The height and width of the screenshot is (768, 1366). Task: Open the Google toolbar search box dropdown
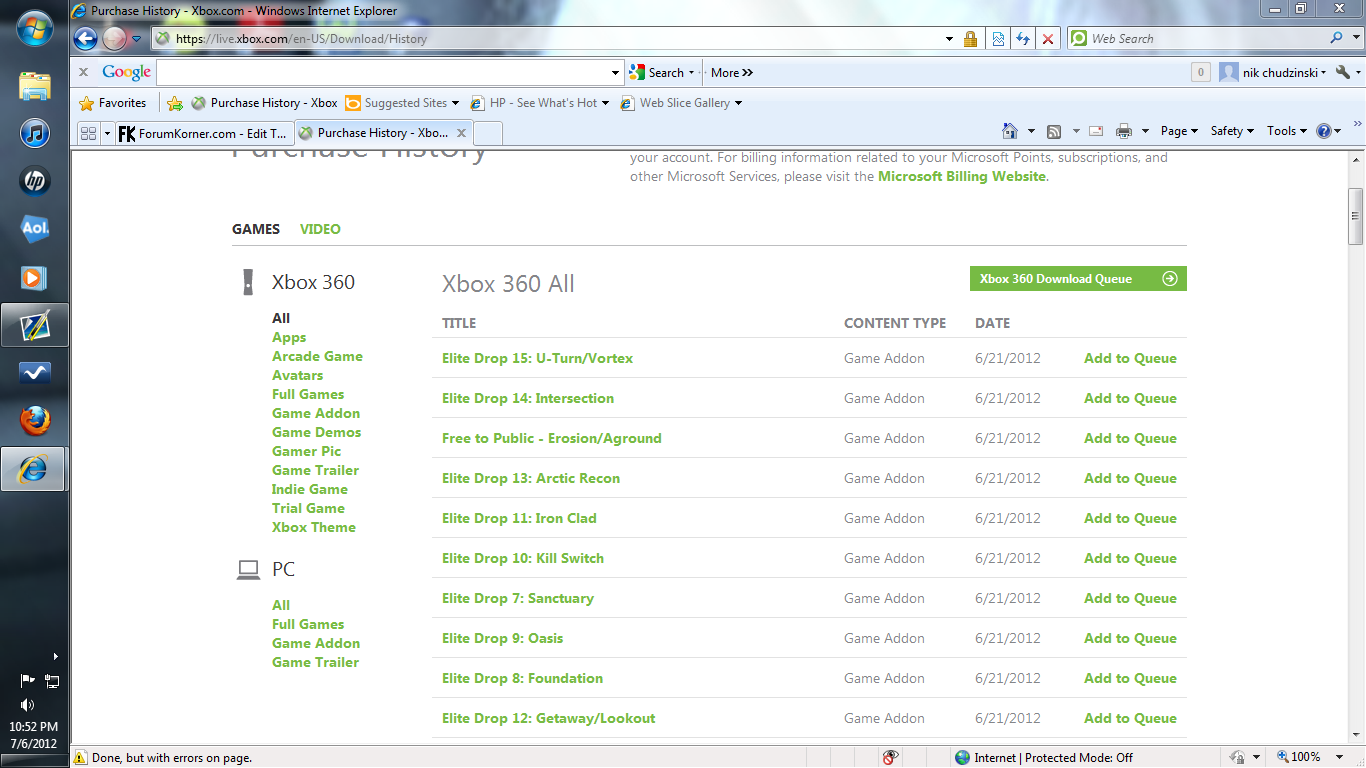(616, 72)
